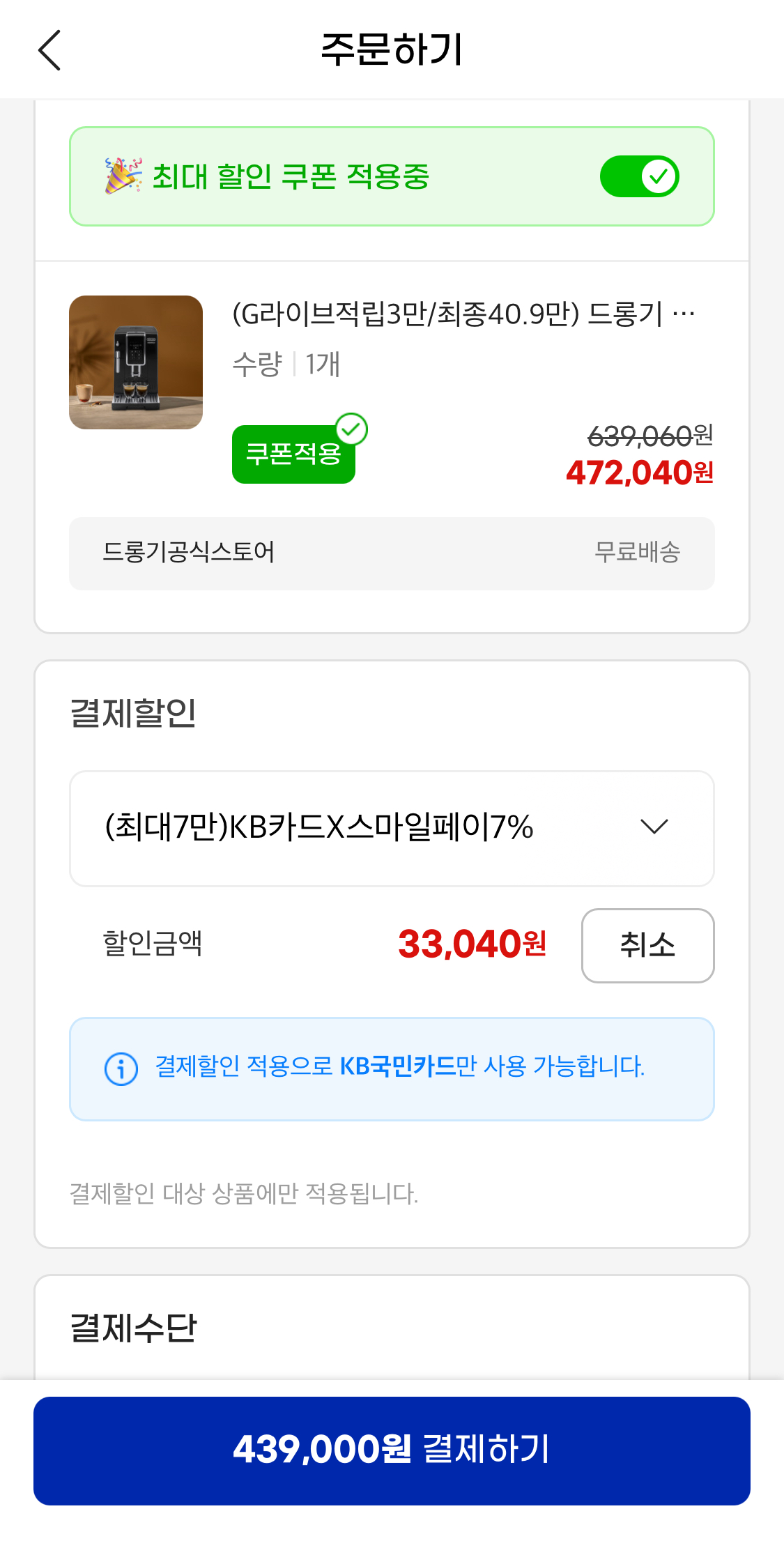Click the discounted price 472,040원
The height and width of the screenshot is (1541, 784).
[x=639, y=473]
